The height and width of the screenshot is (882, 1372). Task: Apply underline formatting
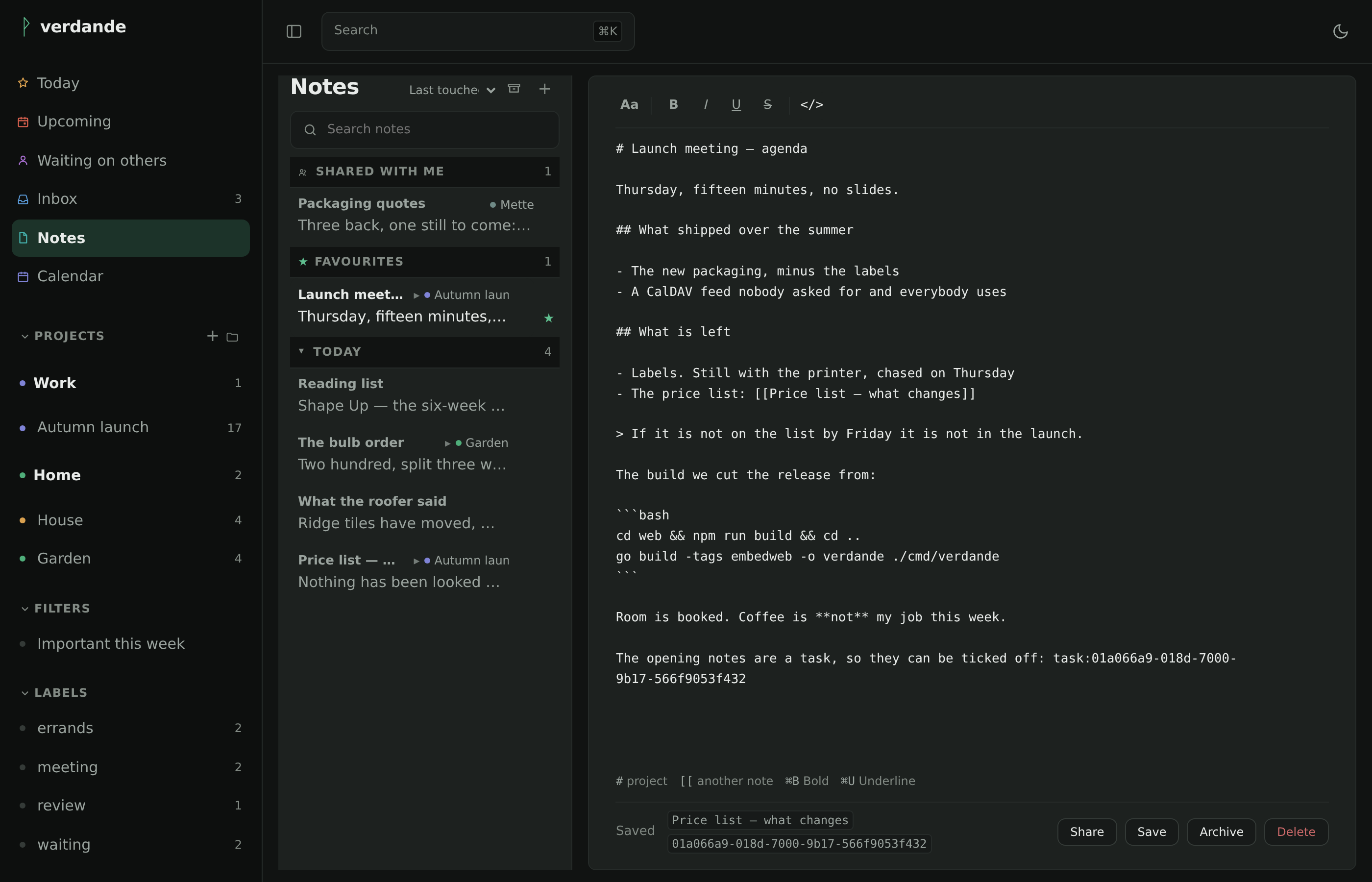736,105
